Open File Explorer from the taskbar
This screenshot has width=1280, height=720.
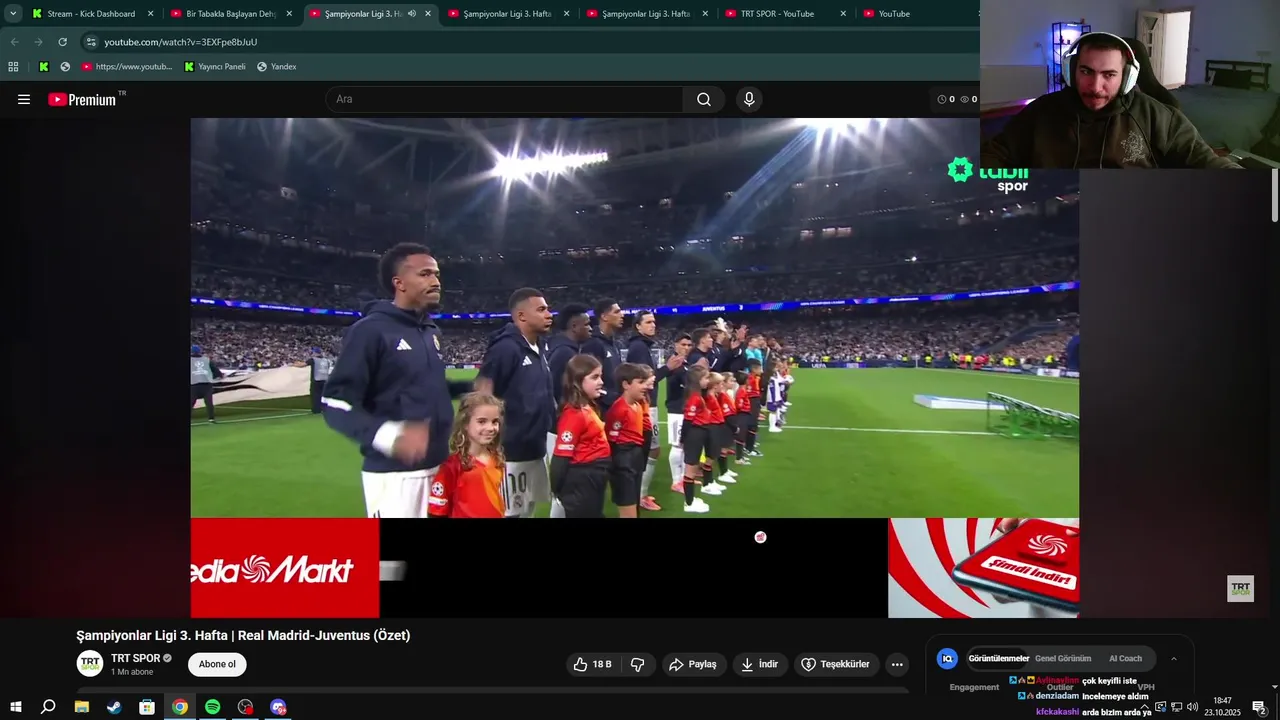click(82, 707)
